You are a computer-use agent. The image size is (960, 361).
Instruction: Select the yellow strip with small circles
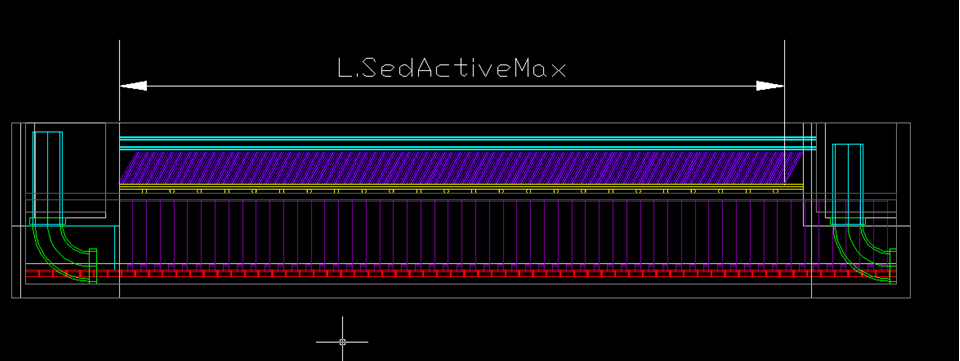click(460, 190)
